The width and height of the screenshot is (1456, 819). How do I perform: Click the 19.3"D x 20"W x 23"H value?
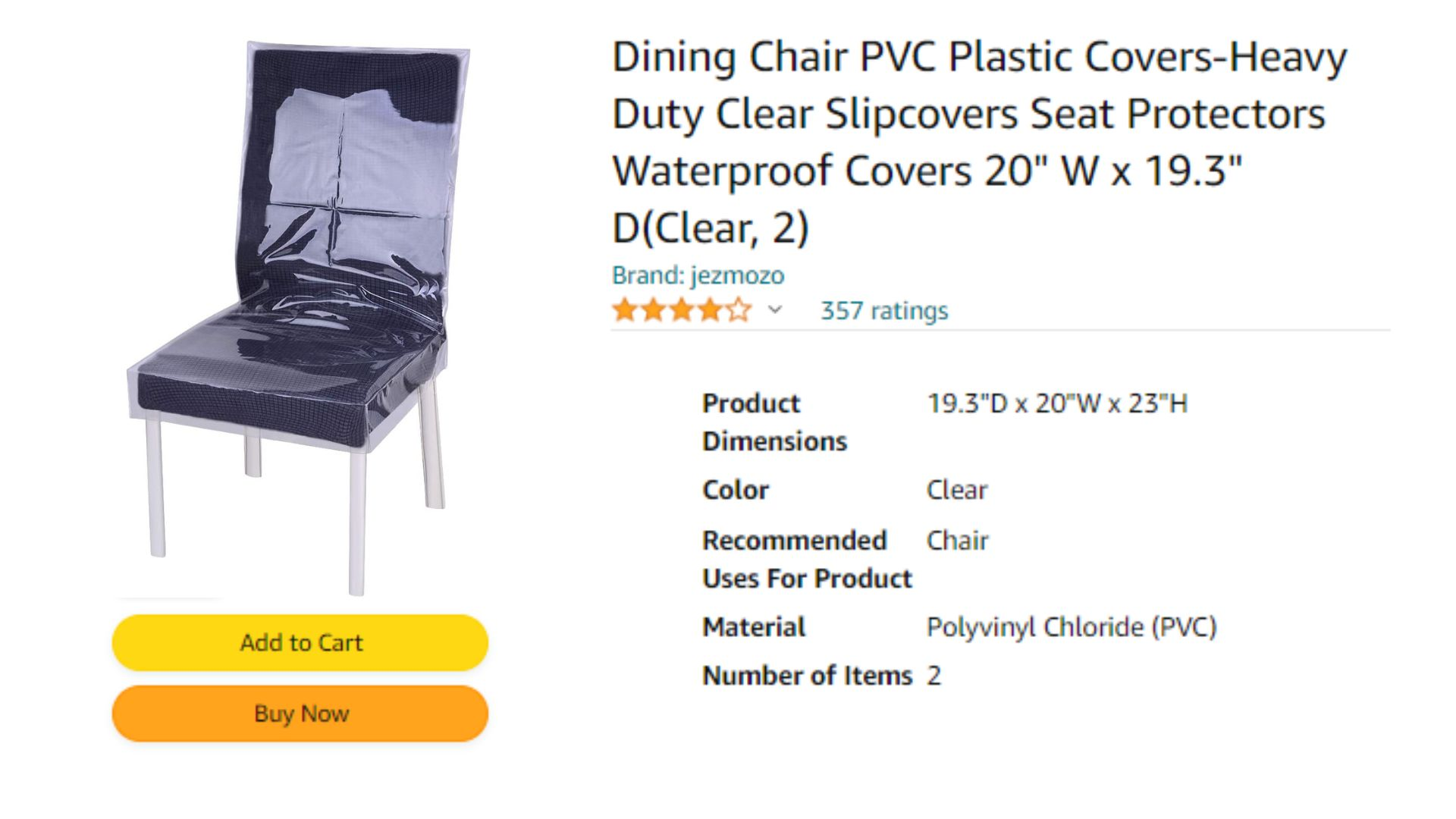point(1057,403)
